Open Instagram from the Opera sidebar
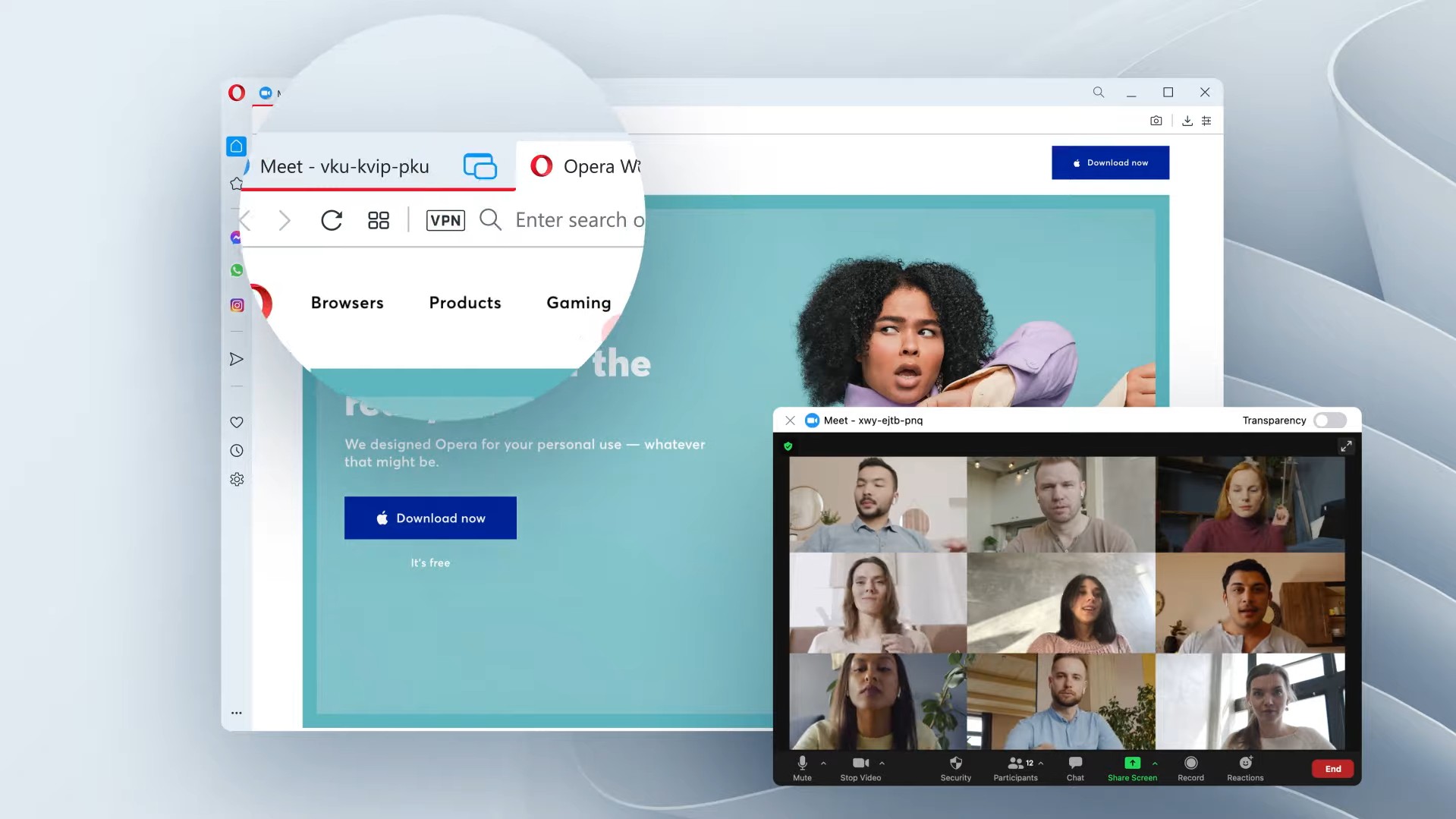This screenshot has width=1456, height=819. (237, 305)
